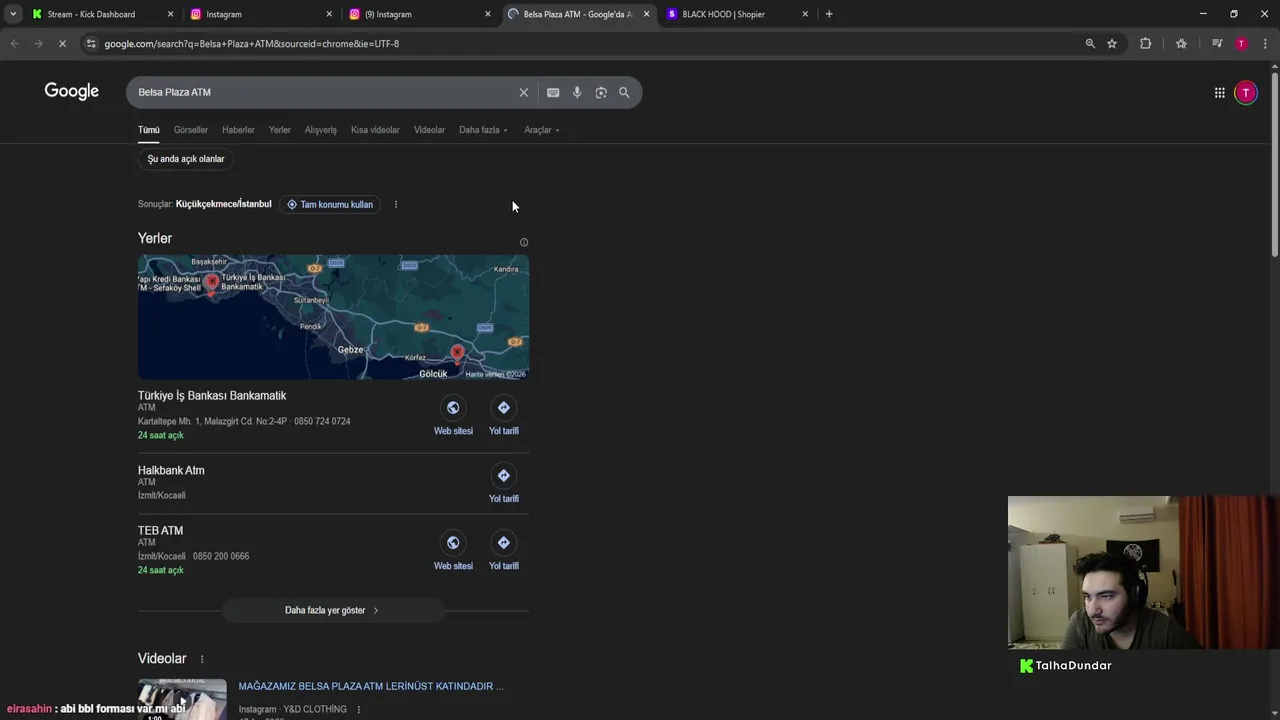
Task: Click the stop loading button in toolbar
Action: click(62, 43)
